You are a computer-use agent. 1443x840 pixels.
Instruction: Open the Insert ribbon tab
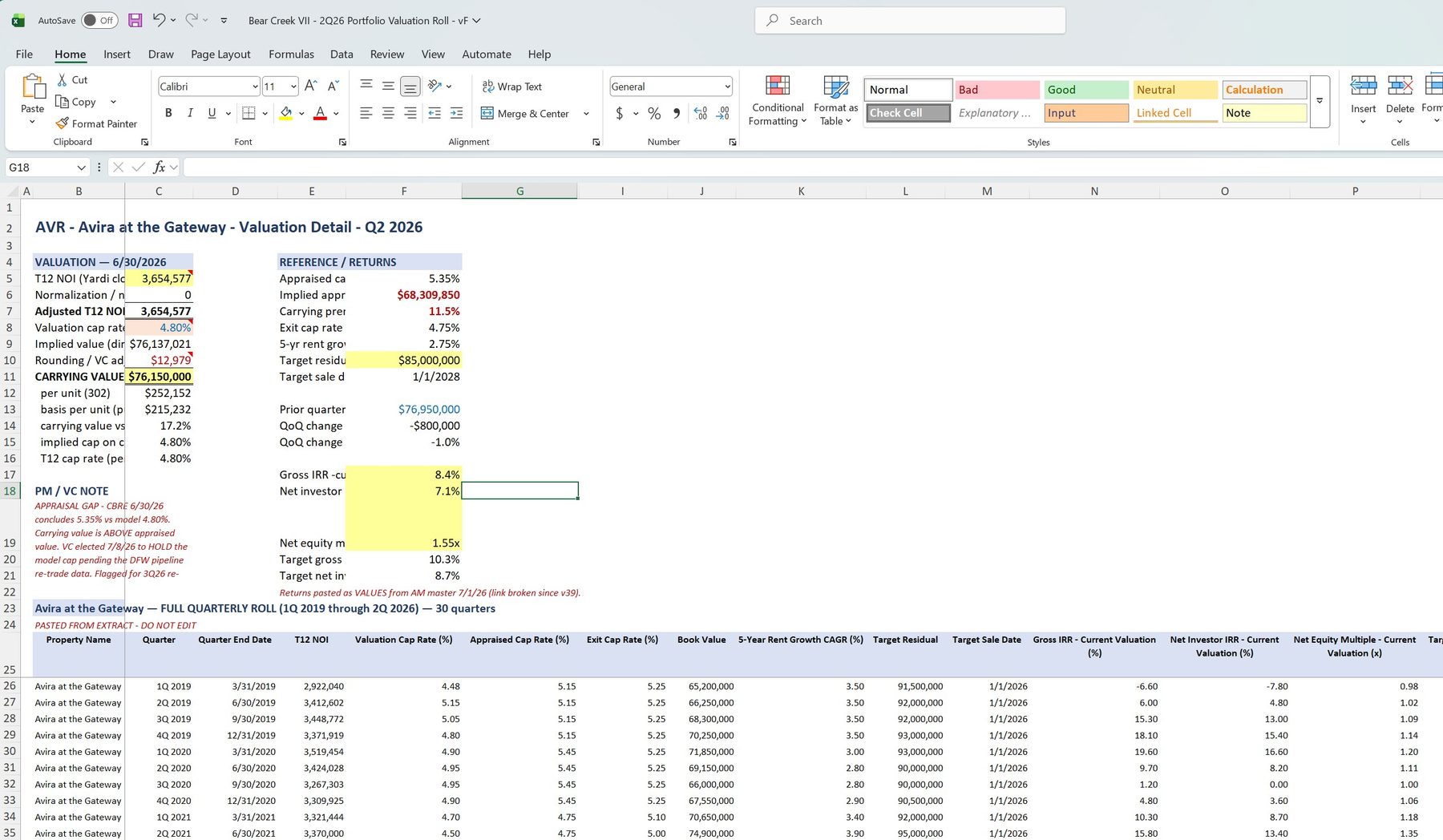(117, 54)
